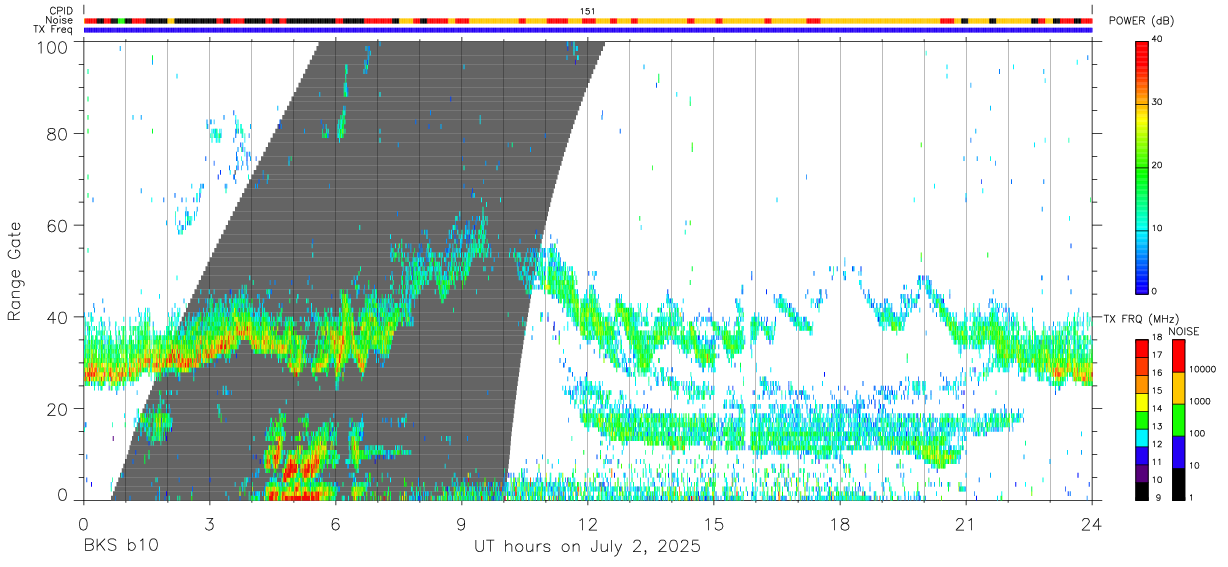
Task: Click the x-axis tick label 24
Action: point(1092,523)
